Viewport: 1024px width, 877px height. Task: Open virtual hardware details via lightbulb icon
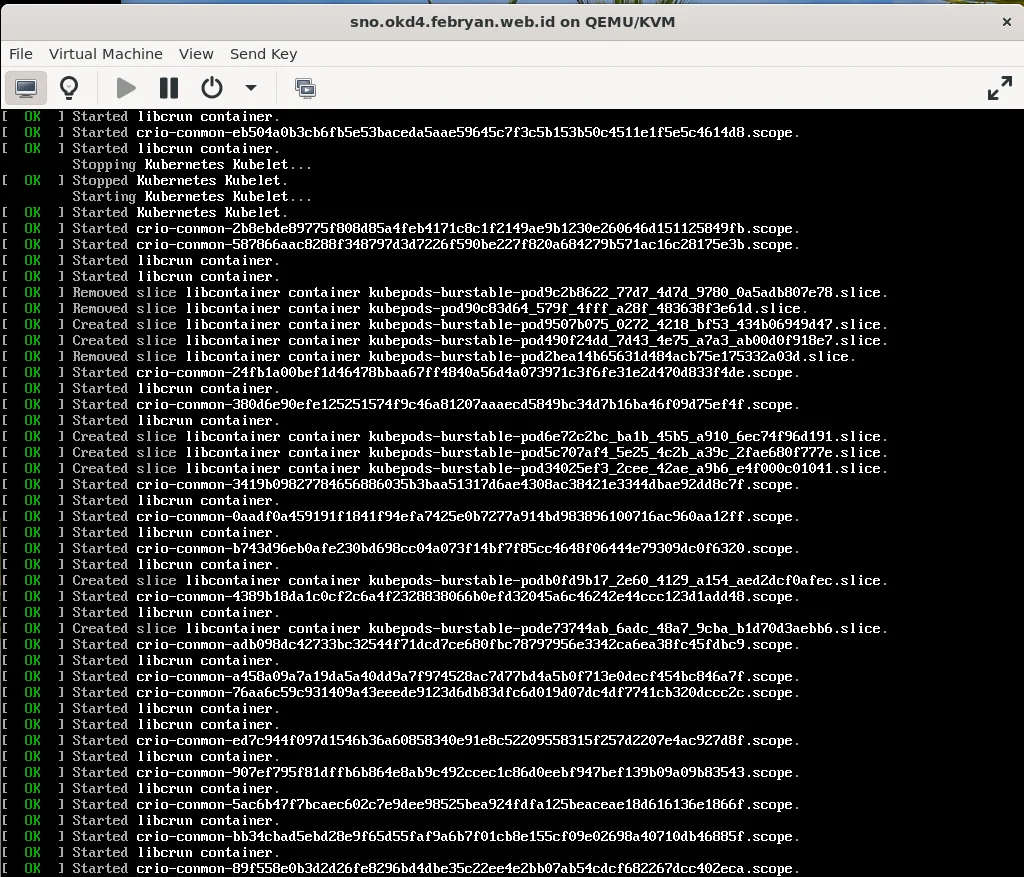pyautogui.click(x=68, y=88)
